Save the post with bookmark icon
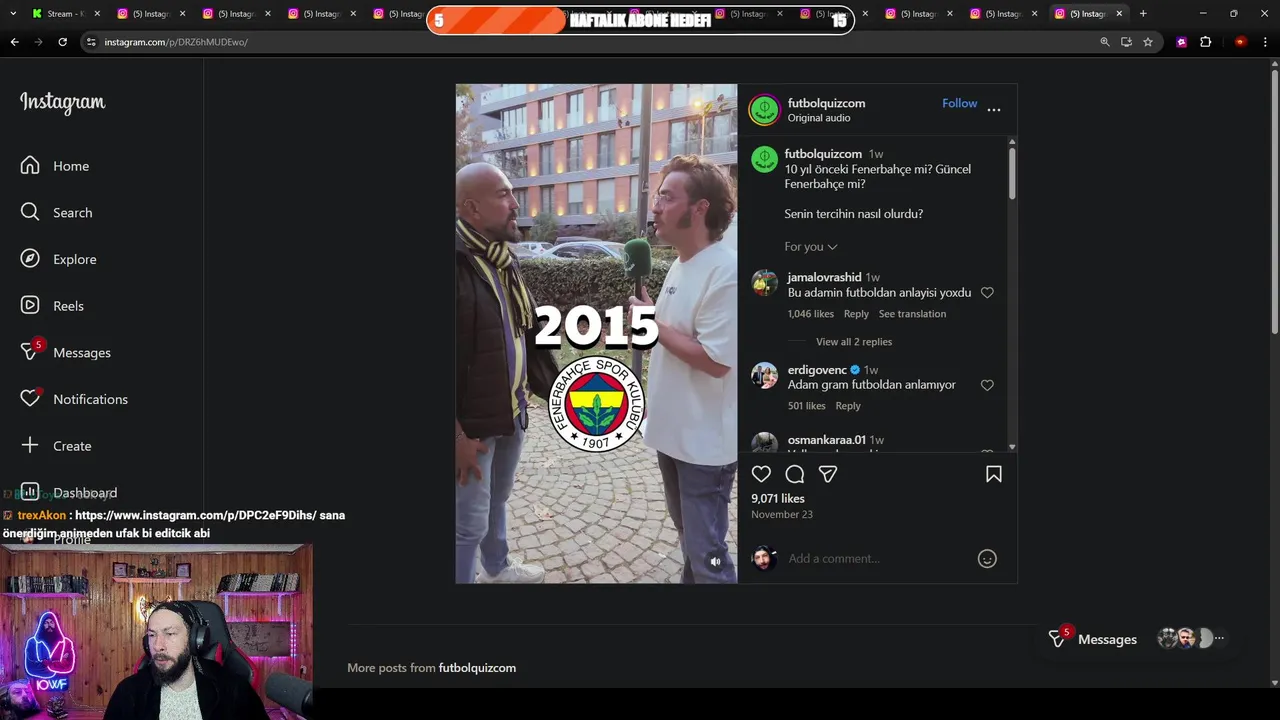Screen dimensions: 1280x720 coord(994,474)
